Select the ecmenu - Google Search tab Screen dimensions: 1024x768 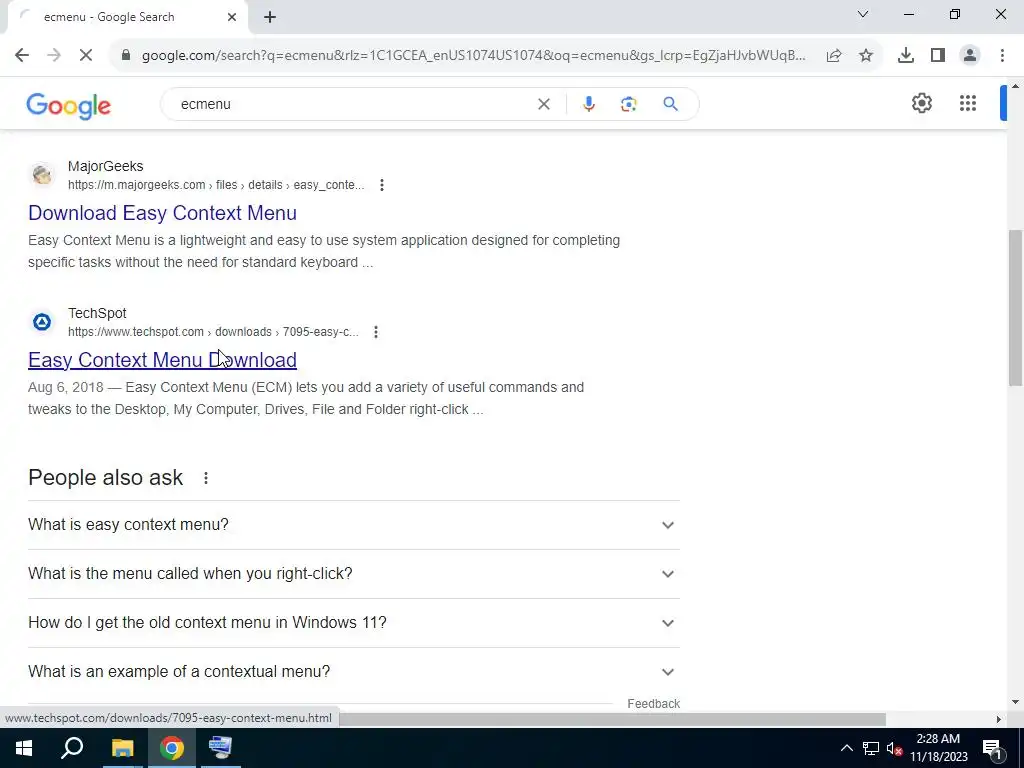127,17
